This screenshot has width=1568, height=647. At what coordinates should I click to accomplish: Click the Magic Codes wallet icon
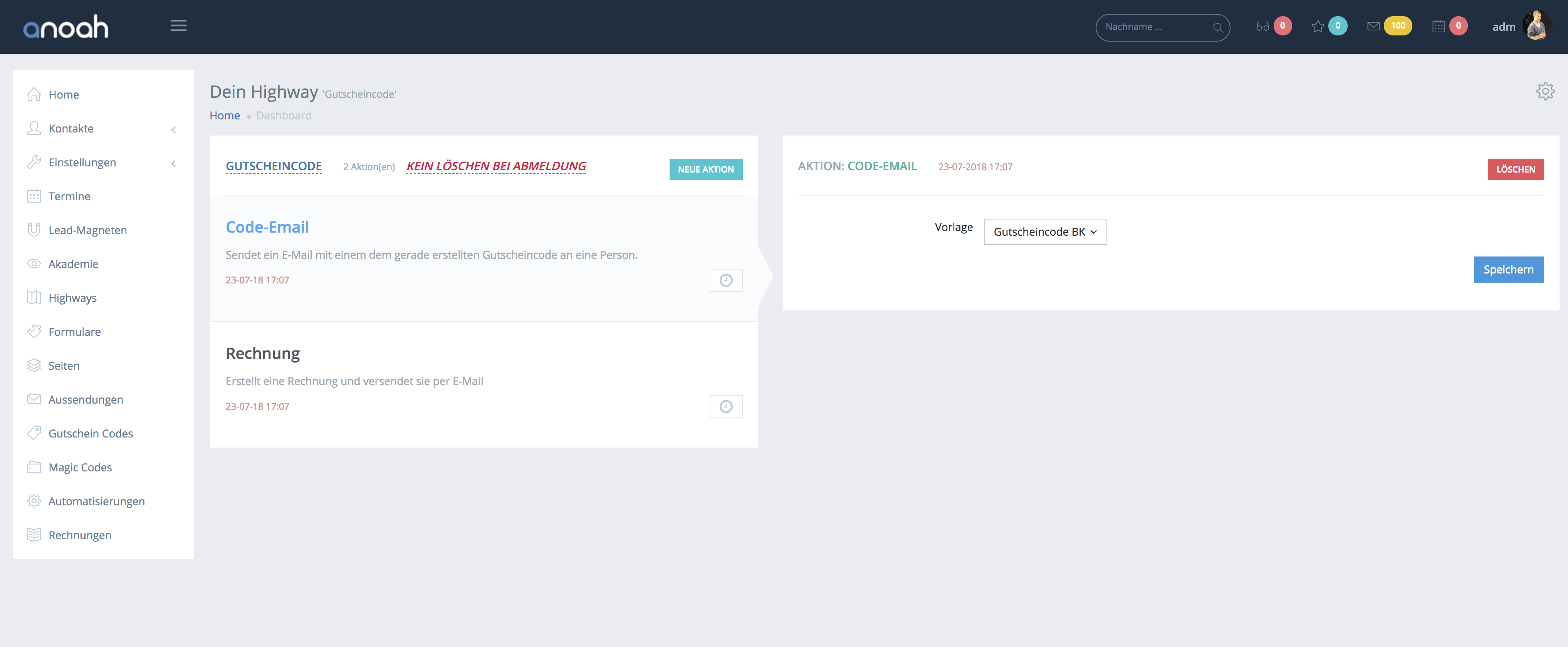pyautogui.click(x=34, y=467)
